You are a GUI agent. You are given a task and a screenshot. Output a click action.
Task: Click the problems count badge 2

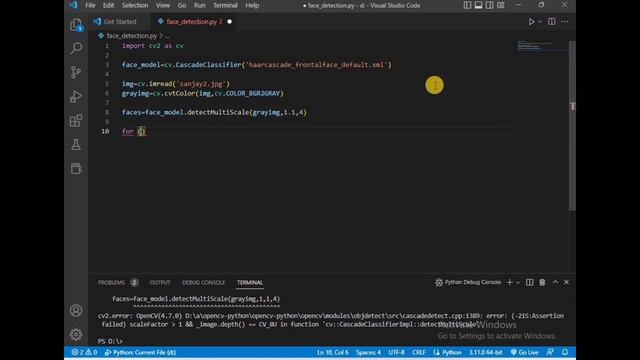pyautogui.click(x=134, y=282)
